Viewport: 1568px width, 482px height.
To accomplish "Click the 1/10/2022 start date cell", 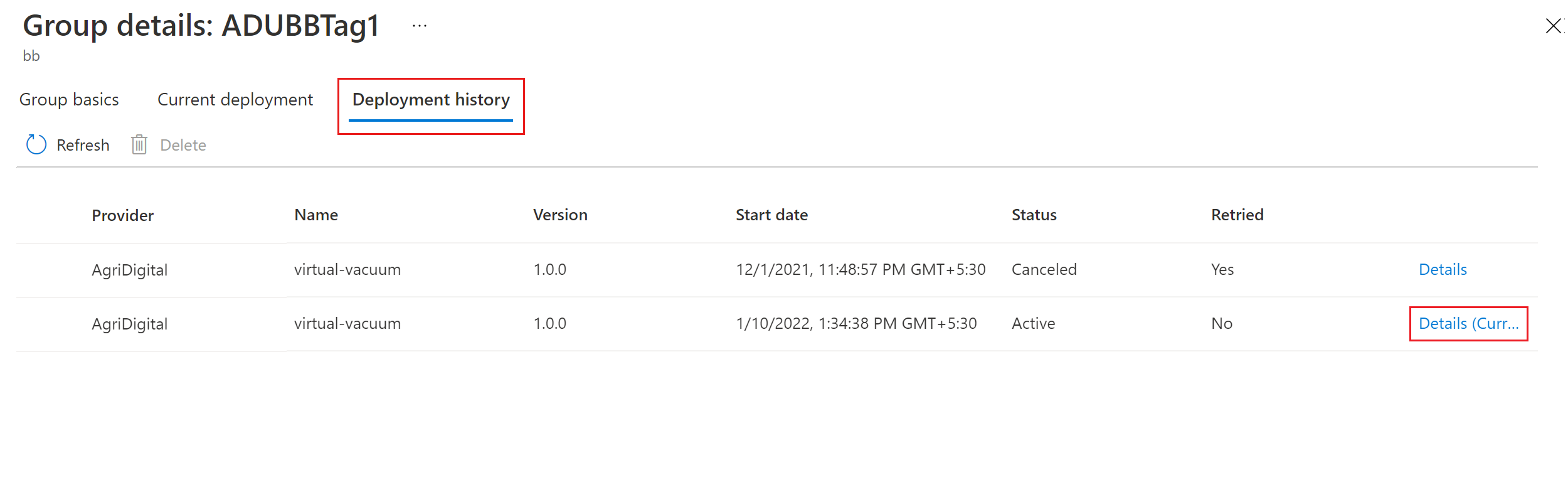I will tap(856, 323).
